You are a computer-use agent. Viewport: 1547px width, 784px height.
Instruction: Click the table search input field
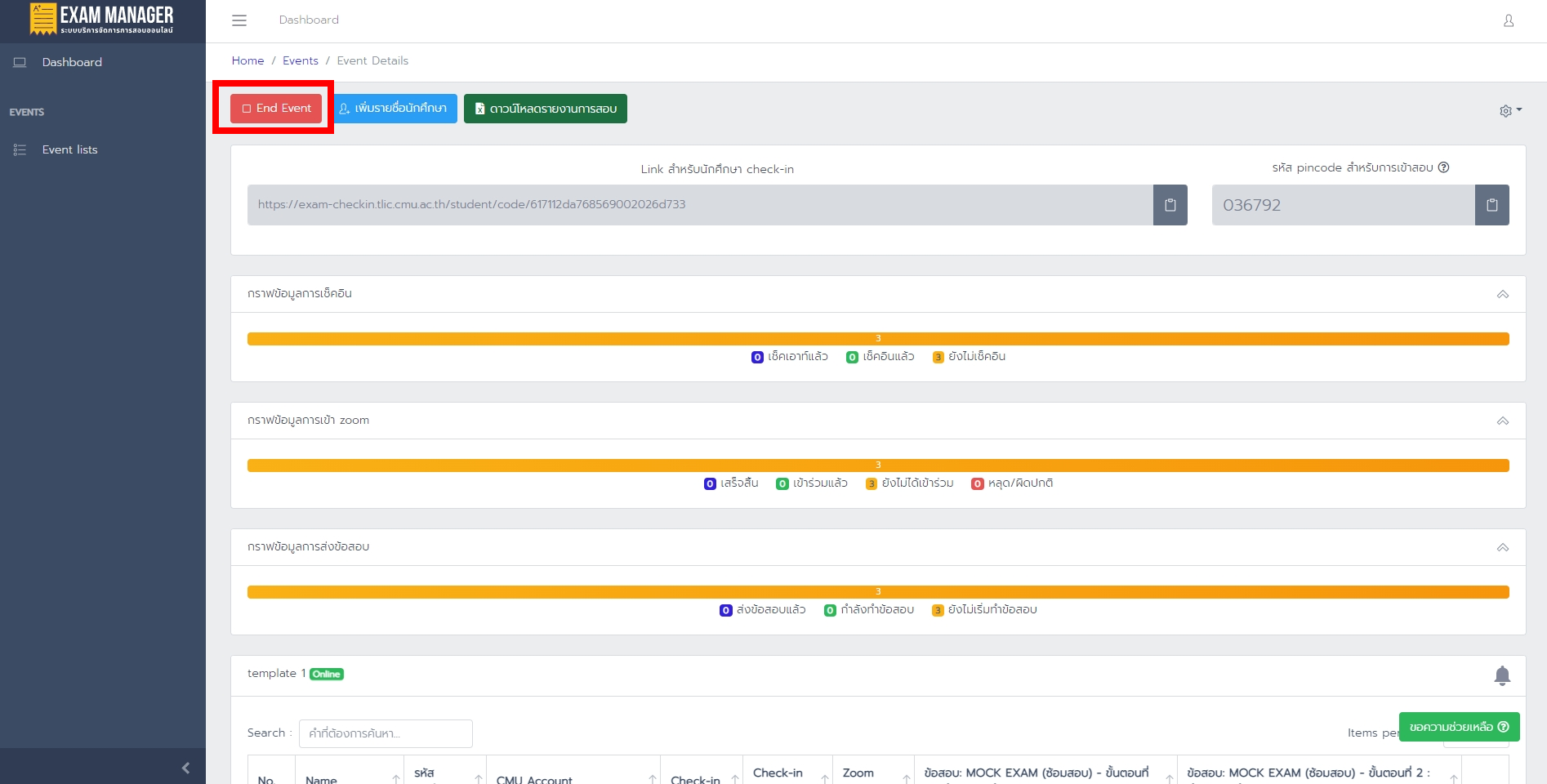[x=386, y=733]
